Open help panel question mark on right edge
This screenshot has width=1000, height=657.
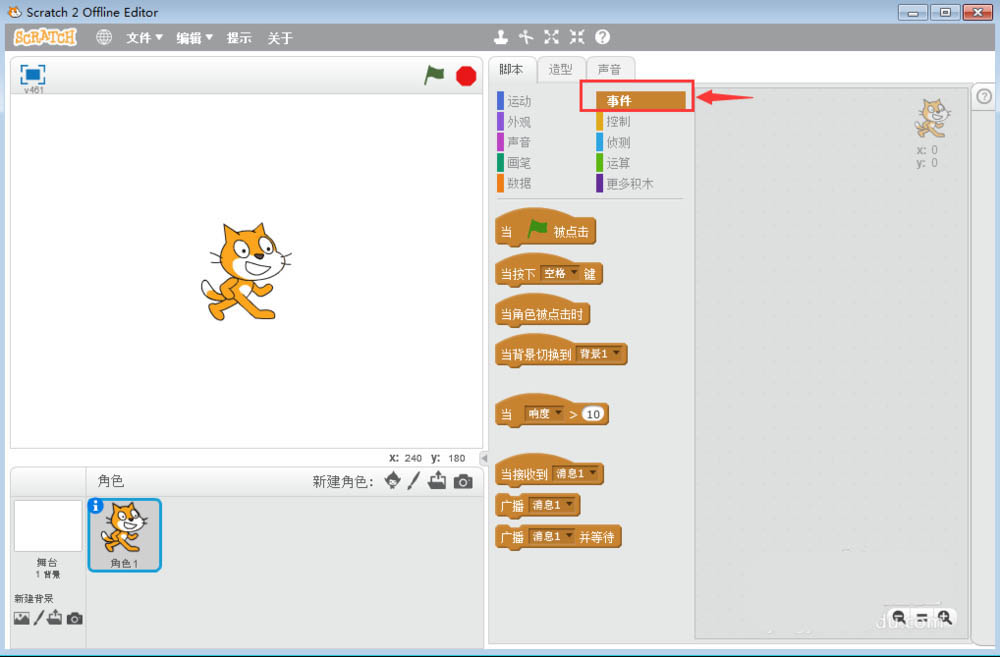pyautogui.click(x=984, y=96)
